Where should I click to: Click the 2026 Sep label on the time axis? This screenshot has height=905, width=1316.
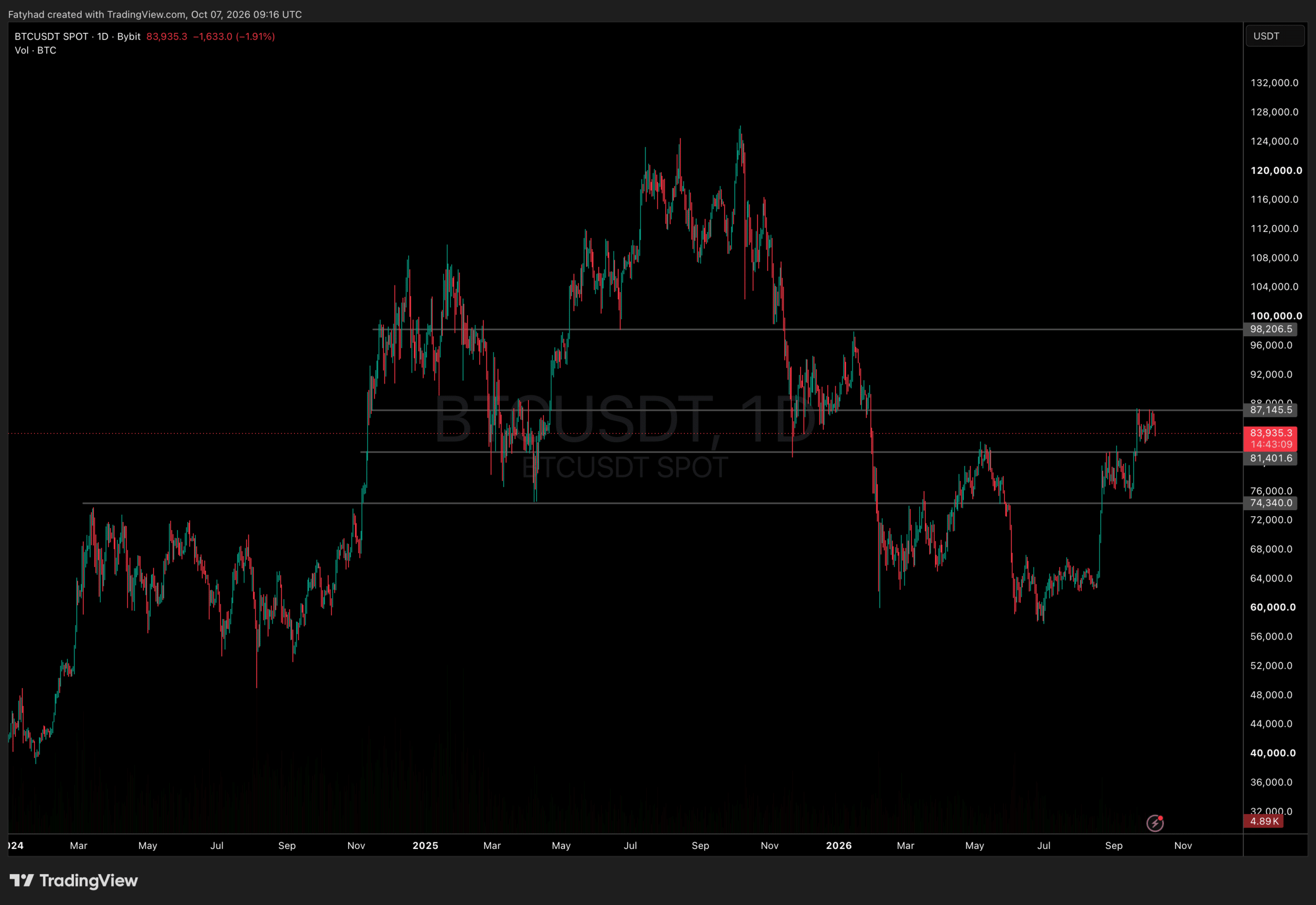1113,845
